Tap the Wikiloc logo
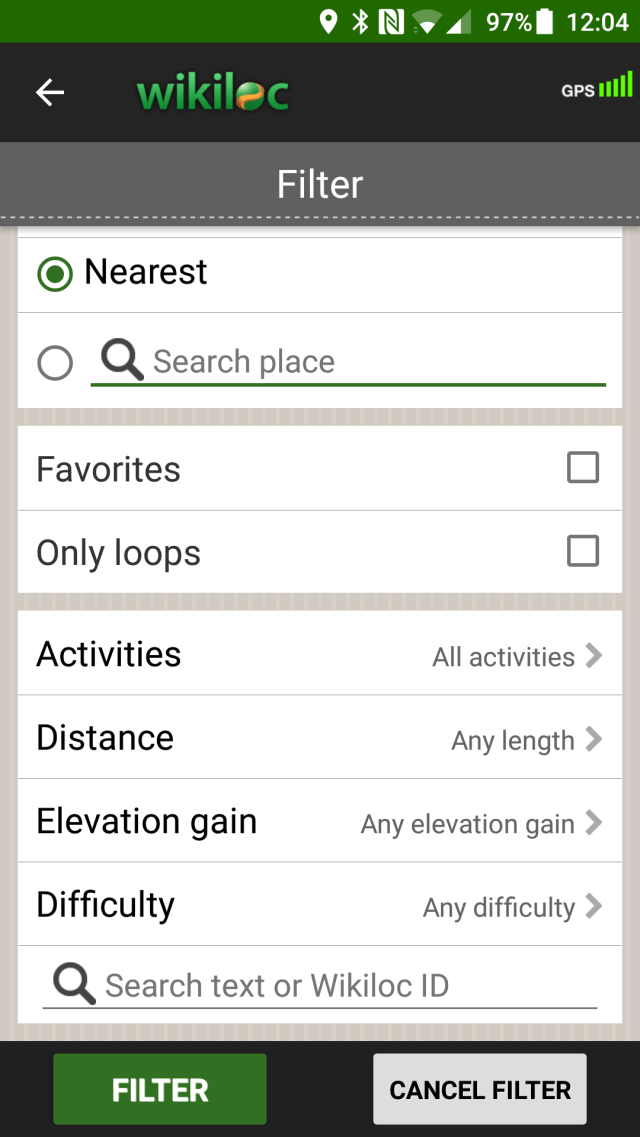Screen dimensions: 640x1137 click(x=213, y=93)
